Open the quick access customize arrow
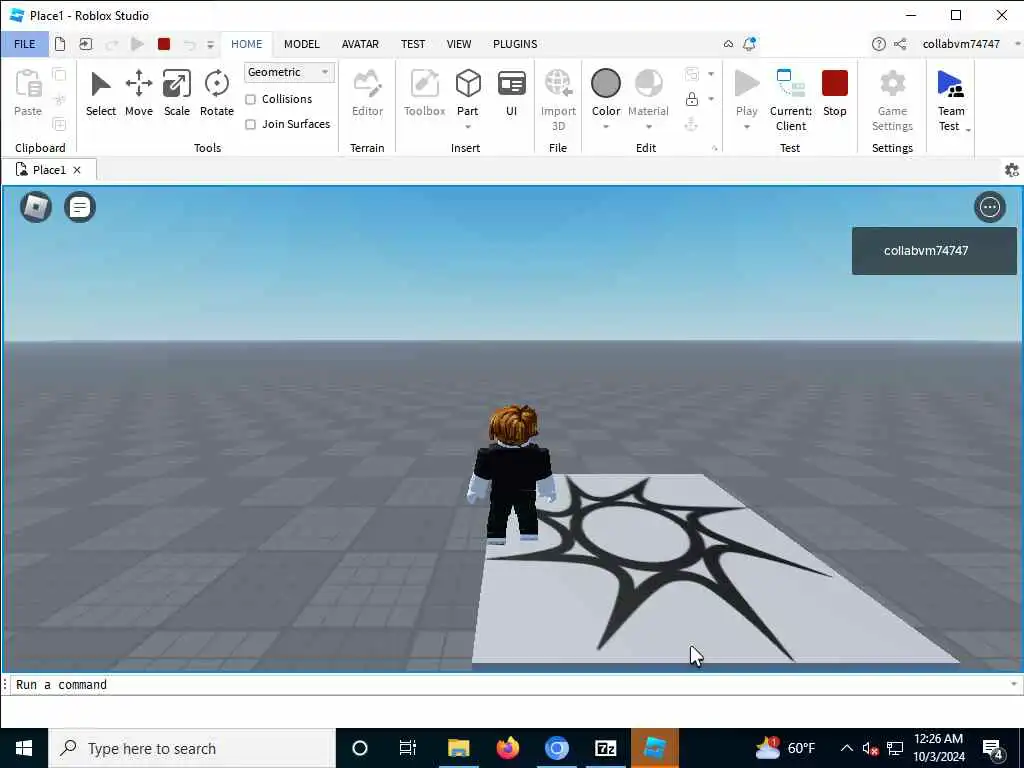Viewport: 1024px width, 768px height. pos(210,44)
